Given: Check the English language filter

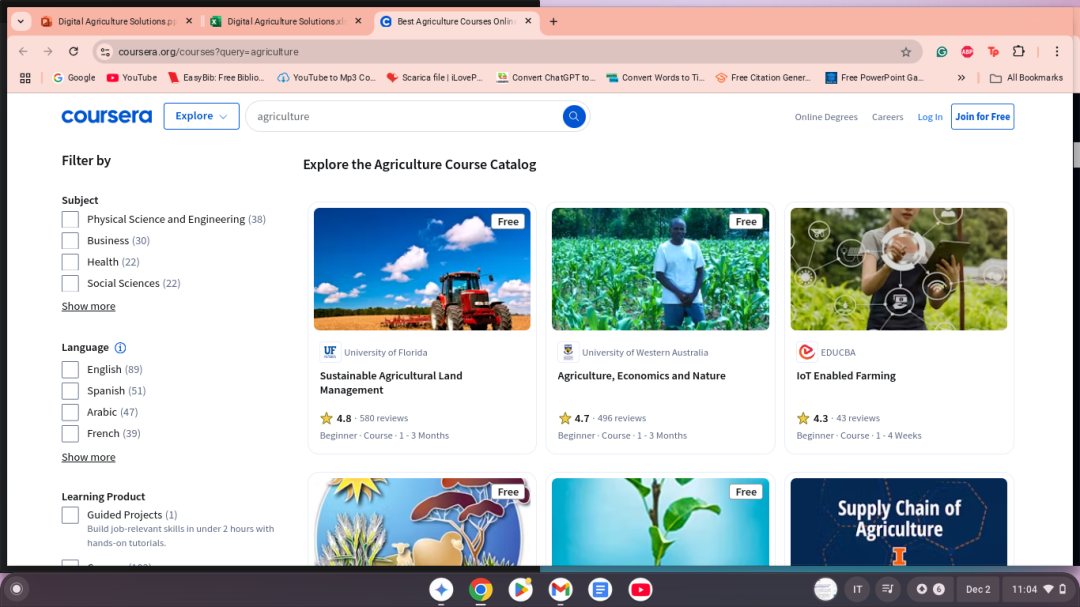Looking at the screenshot, I should (x=70, y=369).
